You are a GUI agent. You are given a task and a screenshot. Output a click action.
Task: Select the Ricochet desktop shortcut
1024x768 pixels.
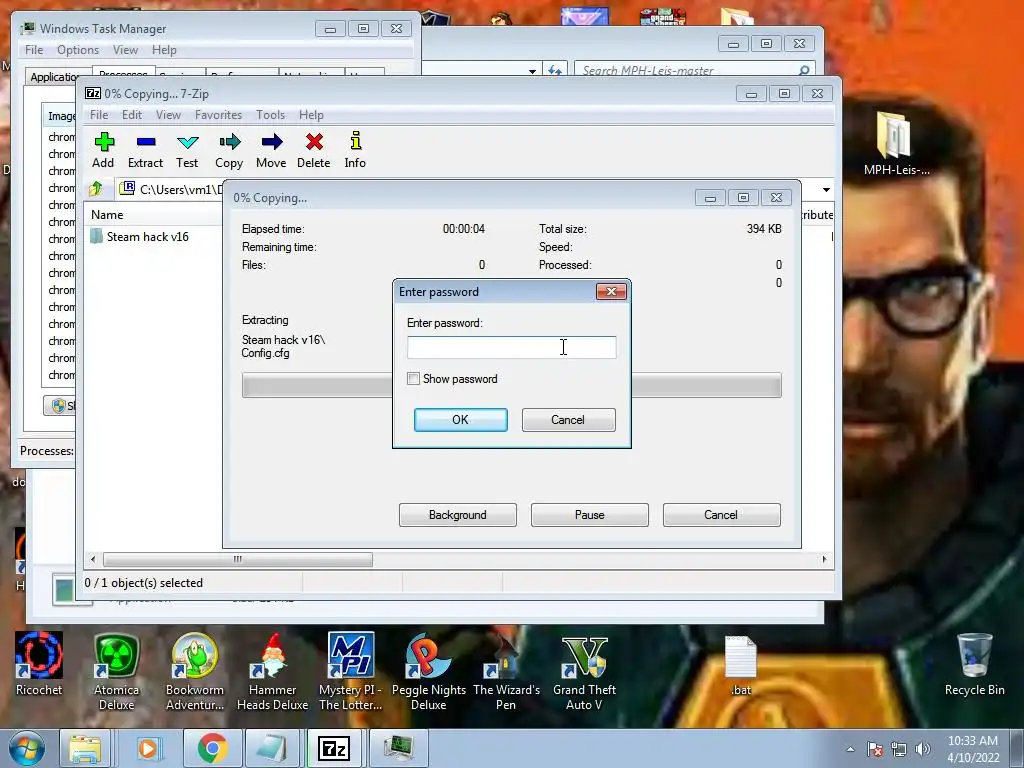point(39,664)
